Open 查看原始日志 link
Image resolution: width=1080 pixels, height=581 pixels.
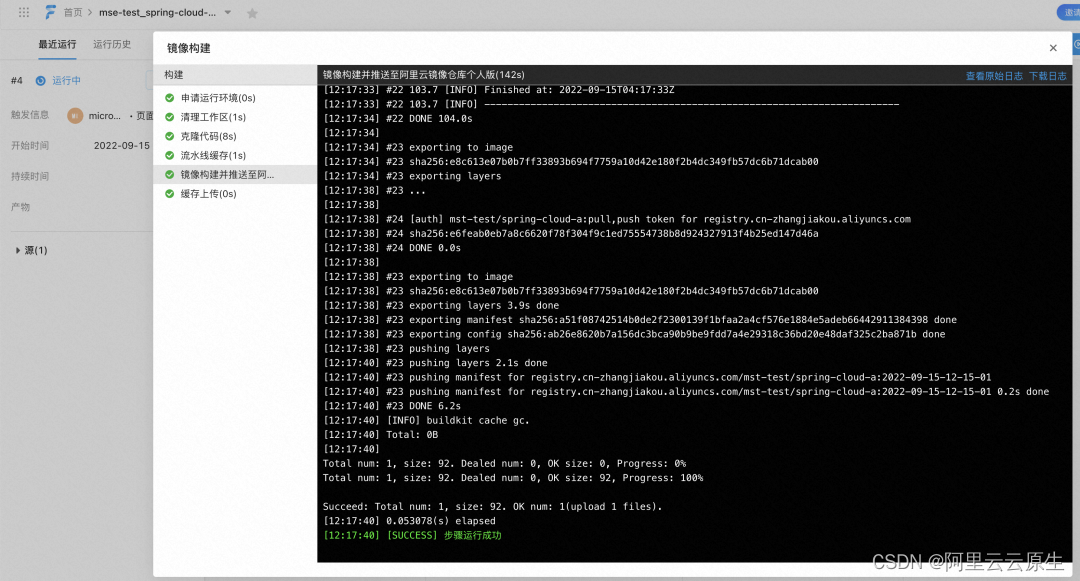tap(994, 76)
